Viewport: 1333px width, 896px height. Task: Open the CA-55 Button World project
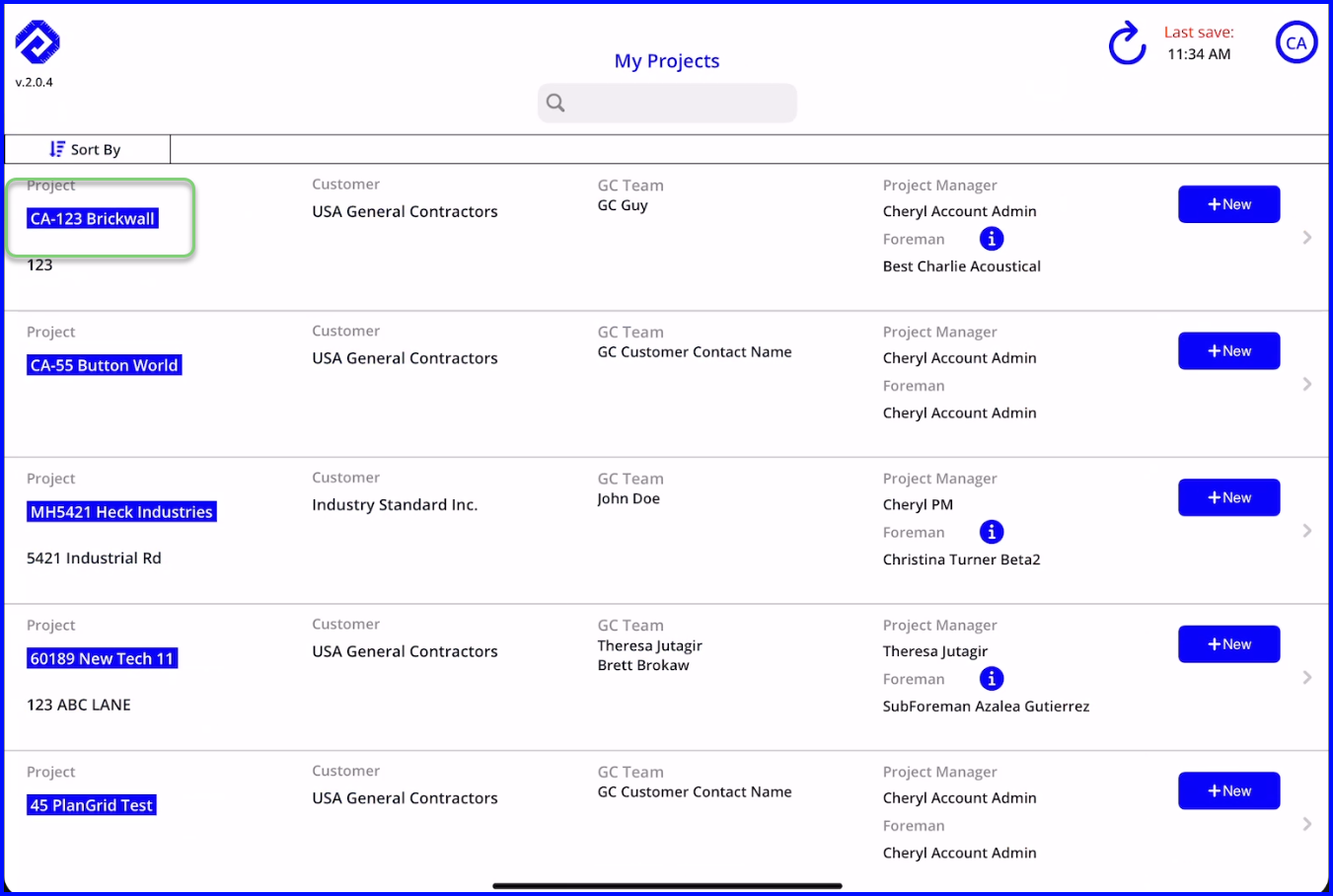pos(105,365)
